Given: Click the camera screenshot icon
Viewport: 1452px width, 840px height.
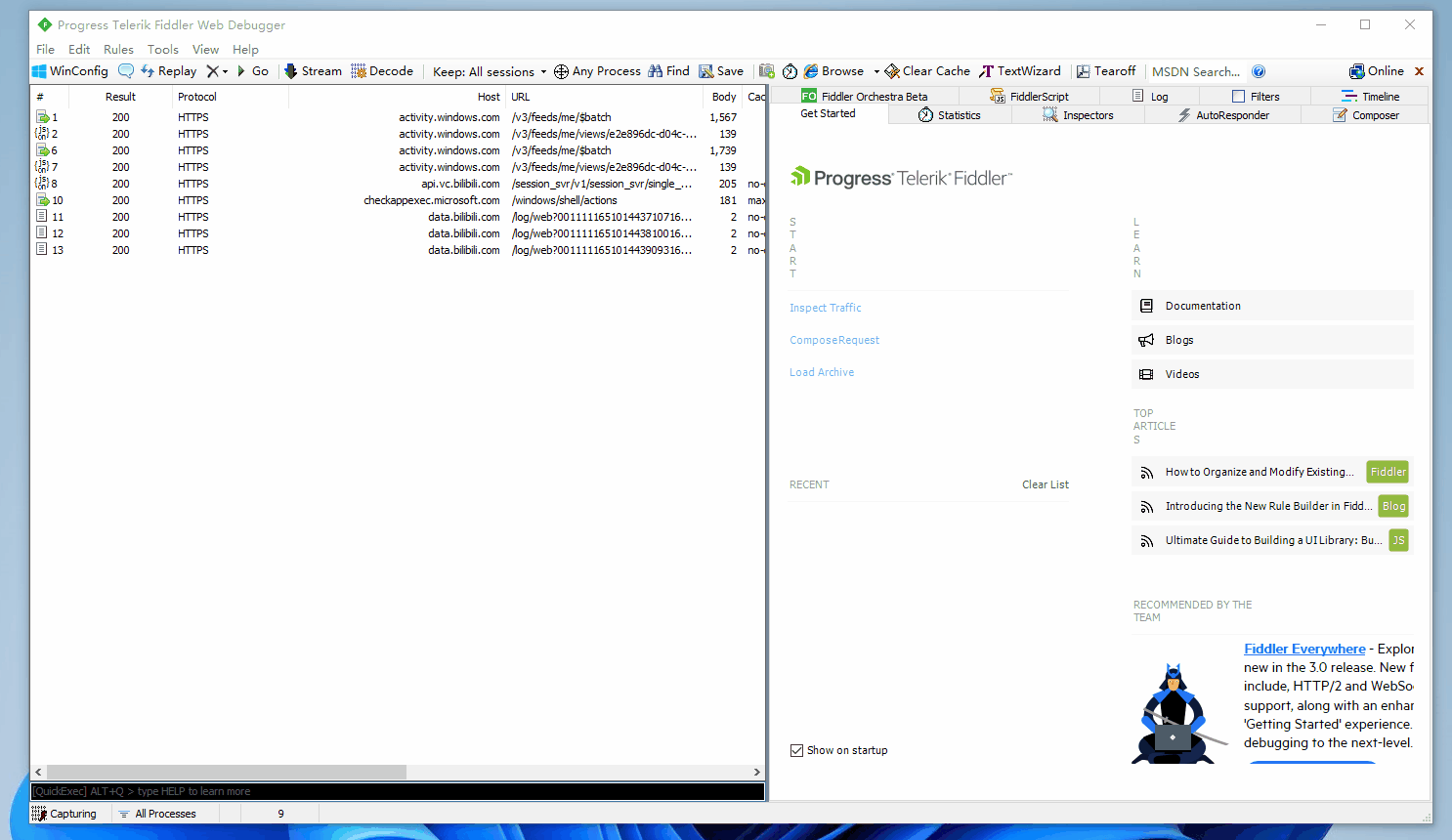Looking at the screenshot, I should point(767,71).
